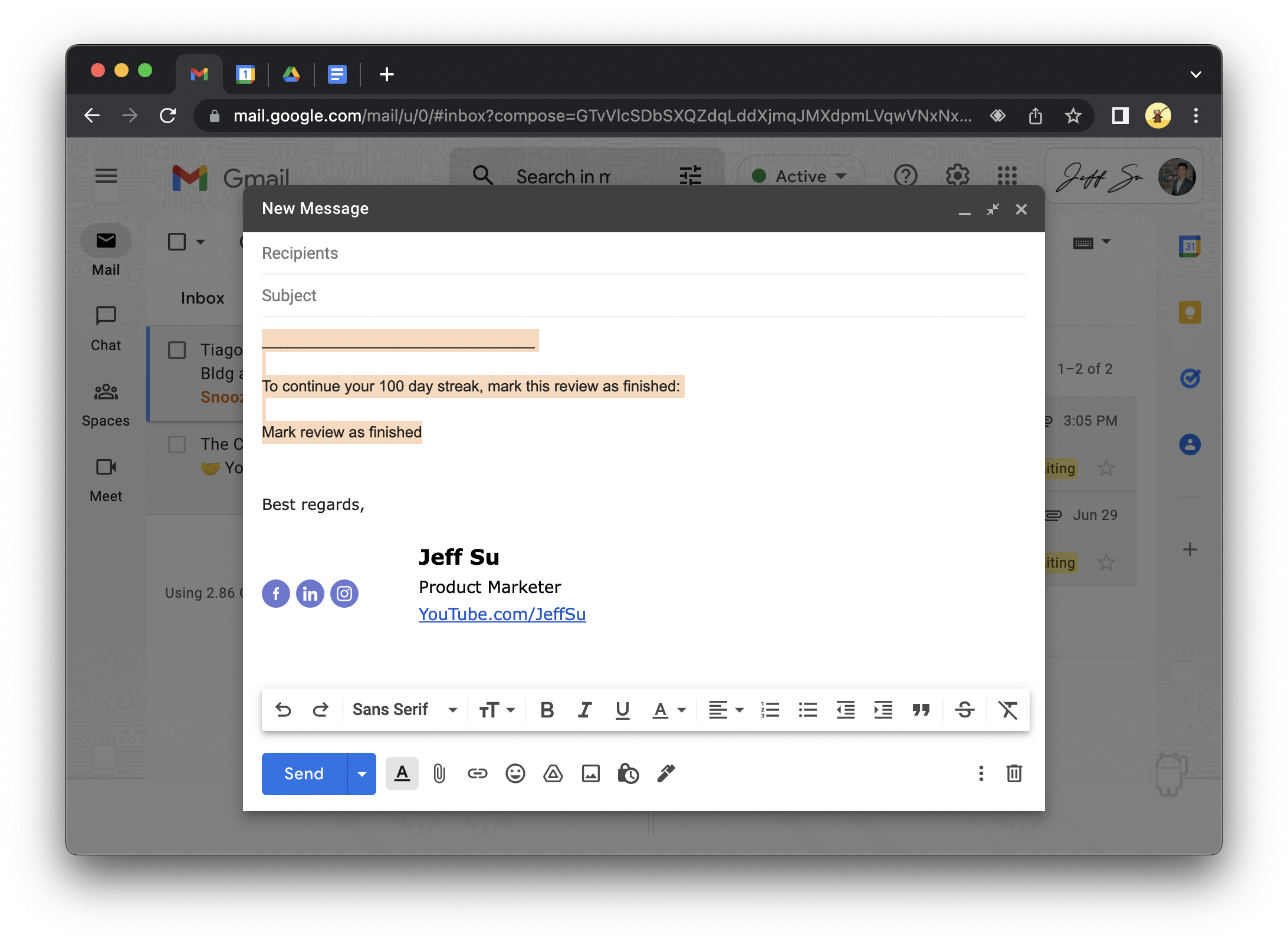The height and width of the screenshot is (942, 1288).
Task: Show search options sliders icon
Action: (x=690, y=176)
